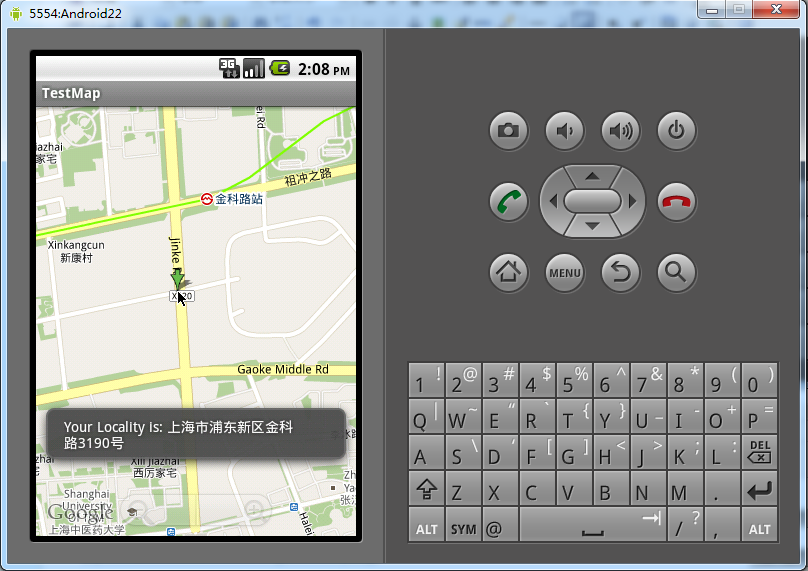This screenshot has width=808, height=571.
Task: Click the number 1 key
Action: click(x=427, y=380)
